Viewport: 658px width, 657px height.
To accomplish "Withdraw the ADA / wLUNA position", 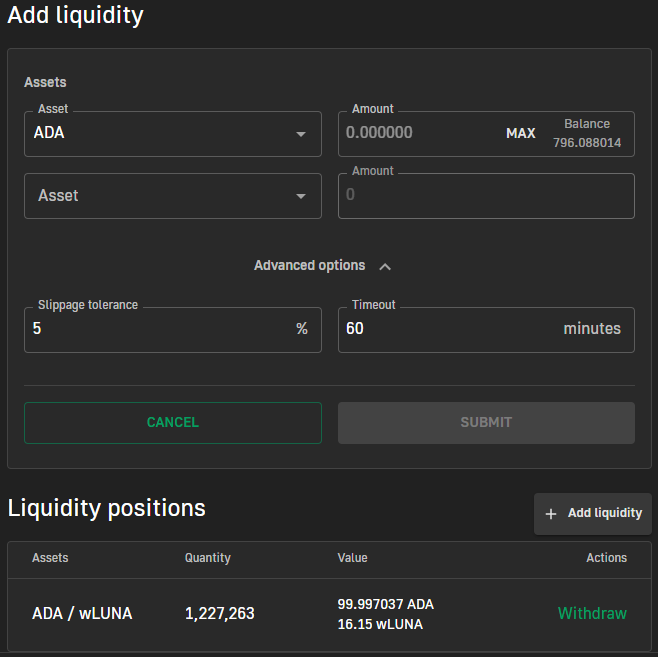I will 592,613.
